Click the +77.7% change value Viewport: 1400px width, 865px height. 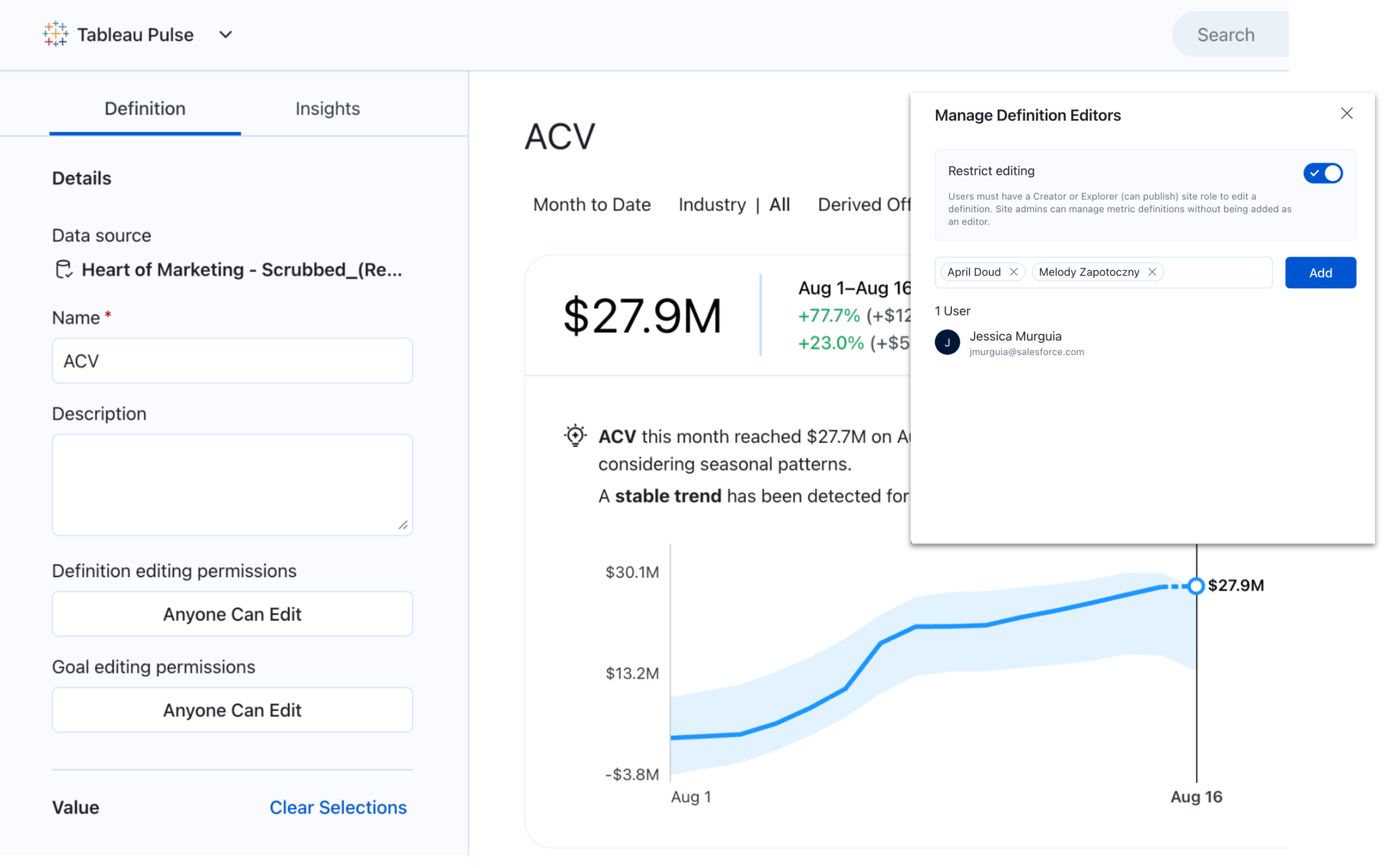(x=829, y=316)
